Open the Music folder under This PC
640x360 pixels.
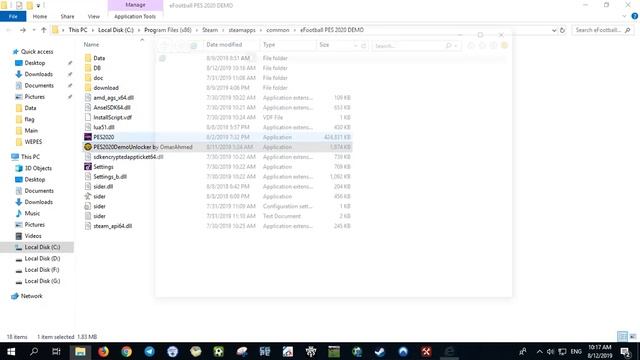[x=32, y=213]
